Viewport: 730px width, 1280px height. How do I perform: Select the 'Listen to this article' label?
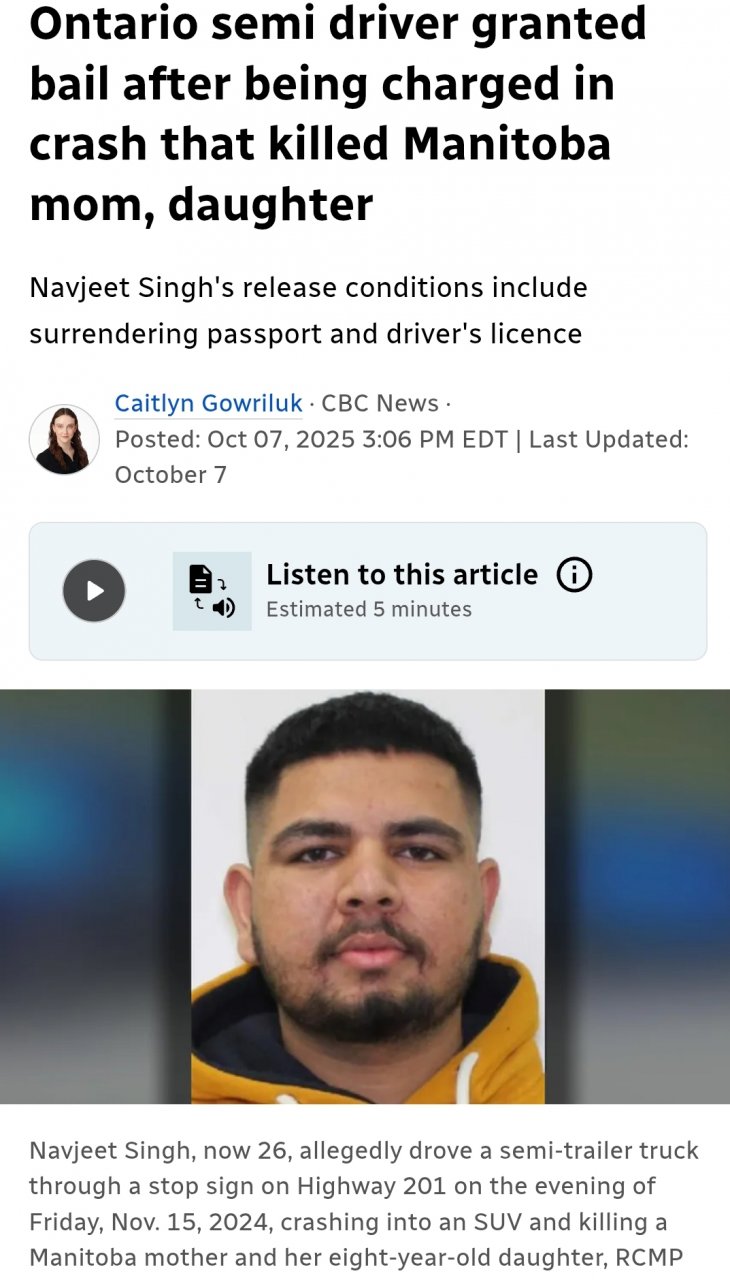(402, 575)
